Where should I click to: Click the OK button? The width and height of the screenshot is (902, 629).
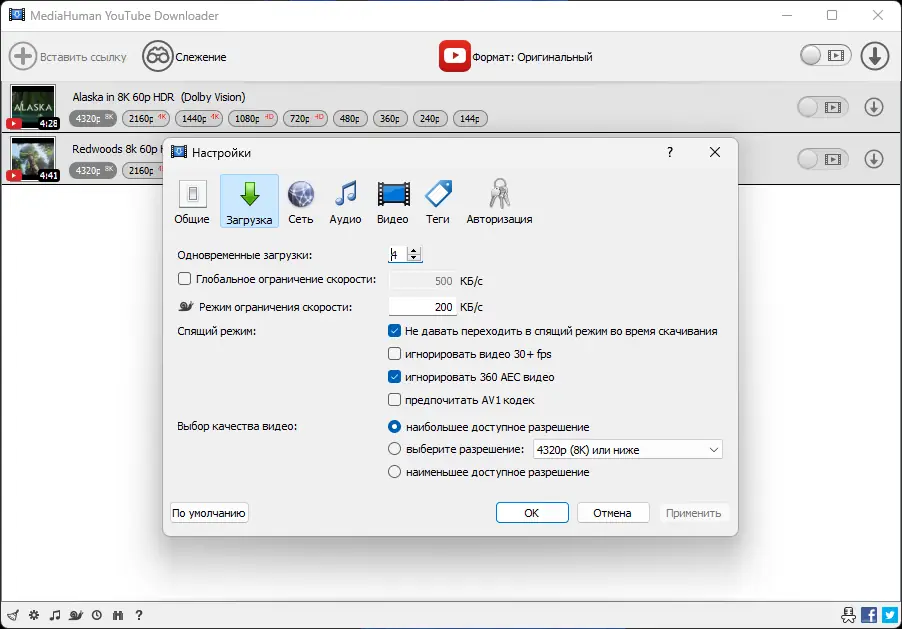pyautogui.click(x=532, y=512)
